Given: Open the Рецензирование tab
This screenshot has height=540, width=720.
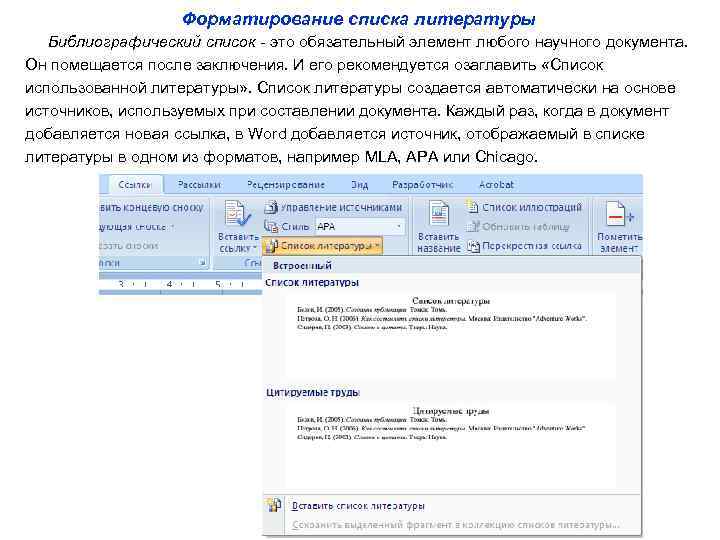Looking at the screenshot, I should point(286,185).
